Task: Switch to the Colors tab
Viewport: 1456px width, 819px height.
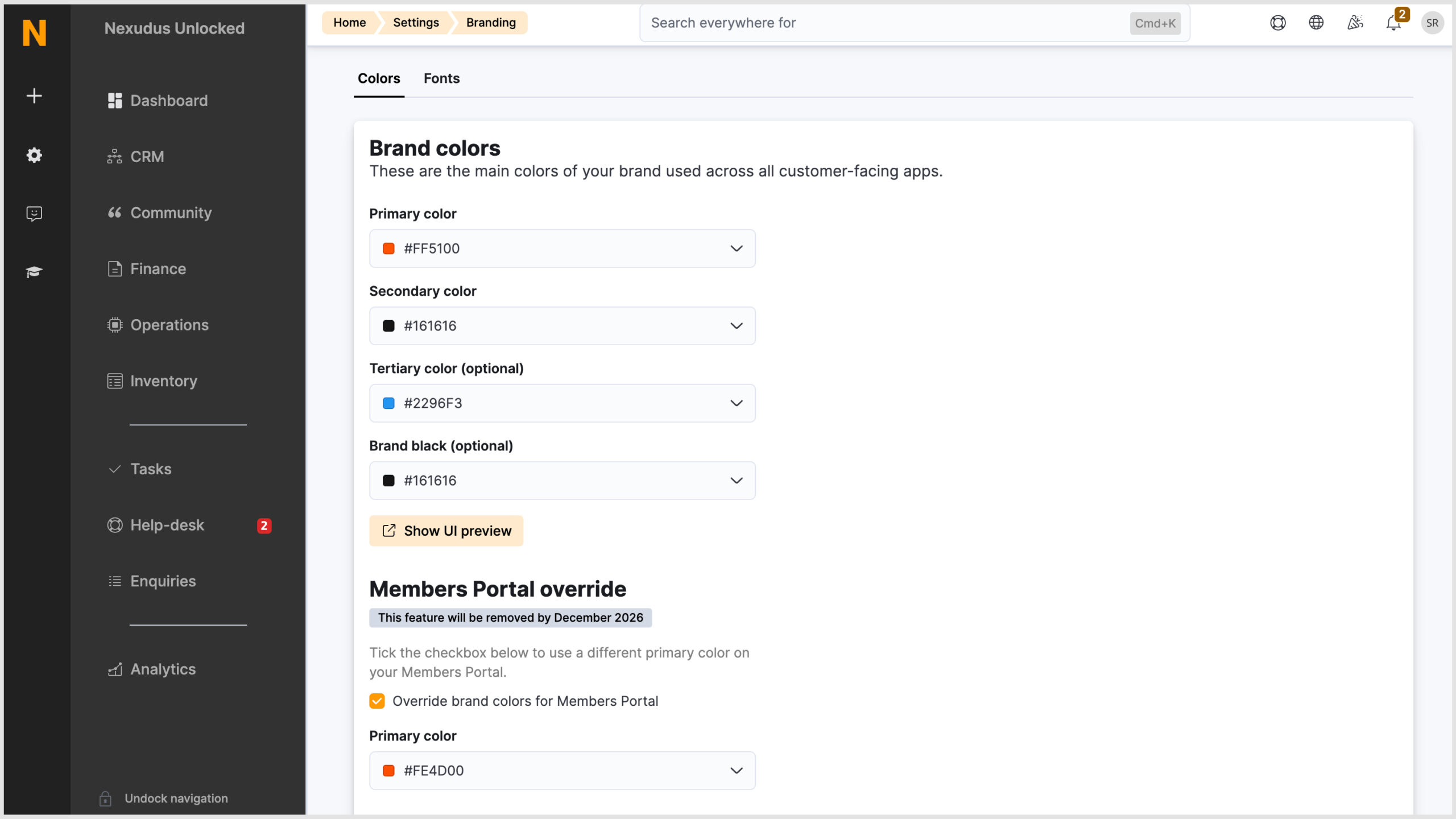Action: pos(379,78)
